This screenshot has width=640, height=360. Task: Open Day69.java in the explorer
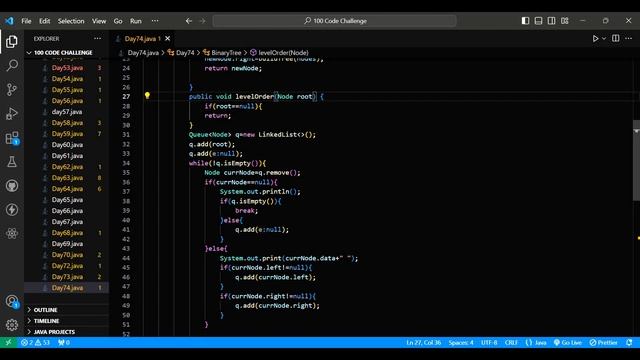(x=67, y=244)
